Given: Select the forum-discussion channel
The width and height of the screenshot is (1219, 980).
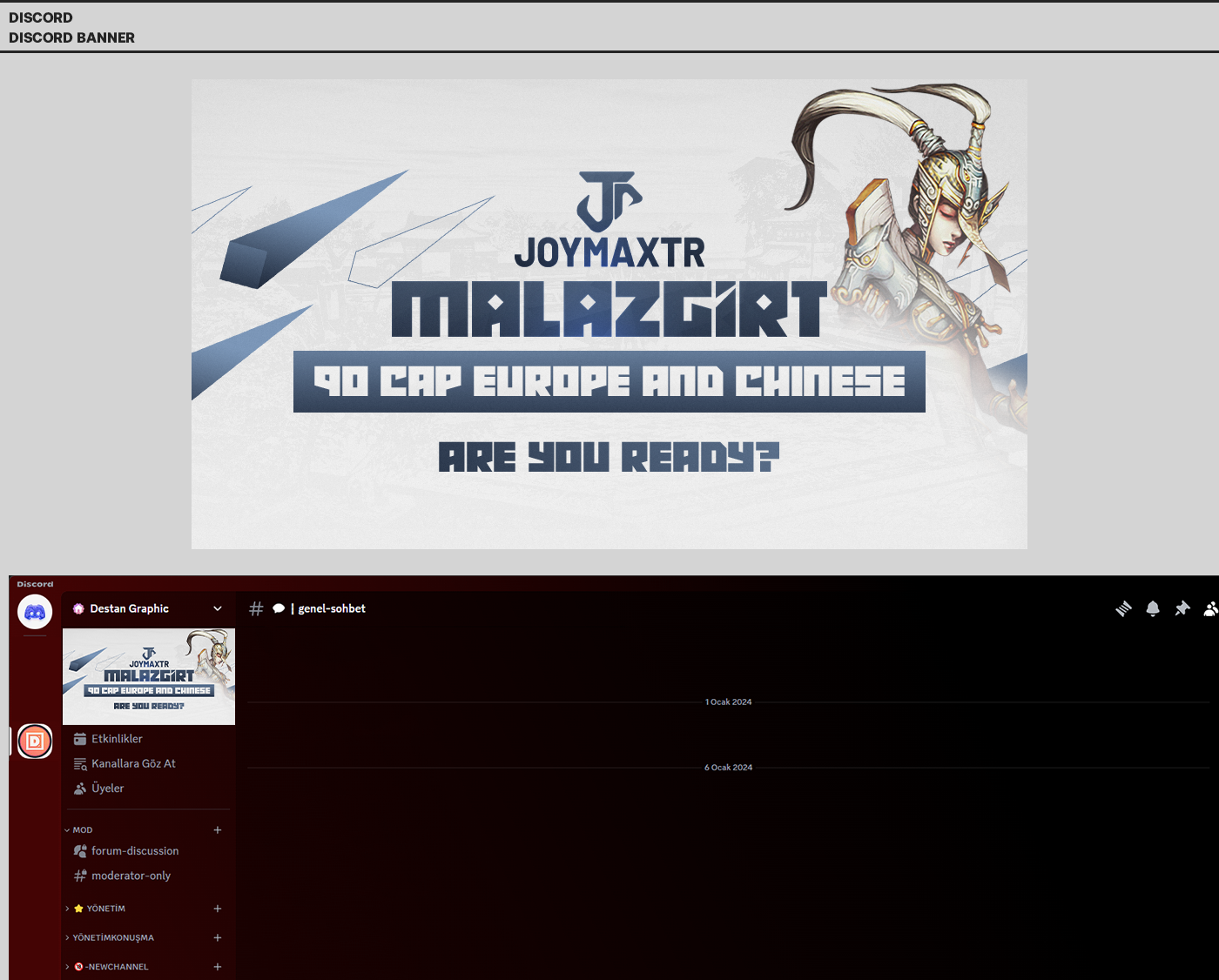Looking at the screenshot, I should coord(135,851).
